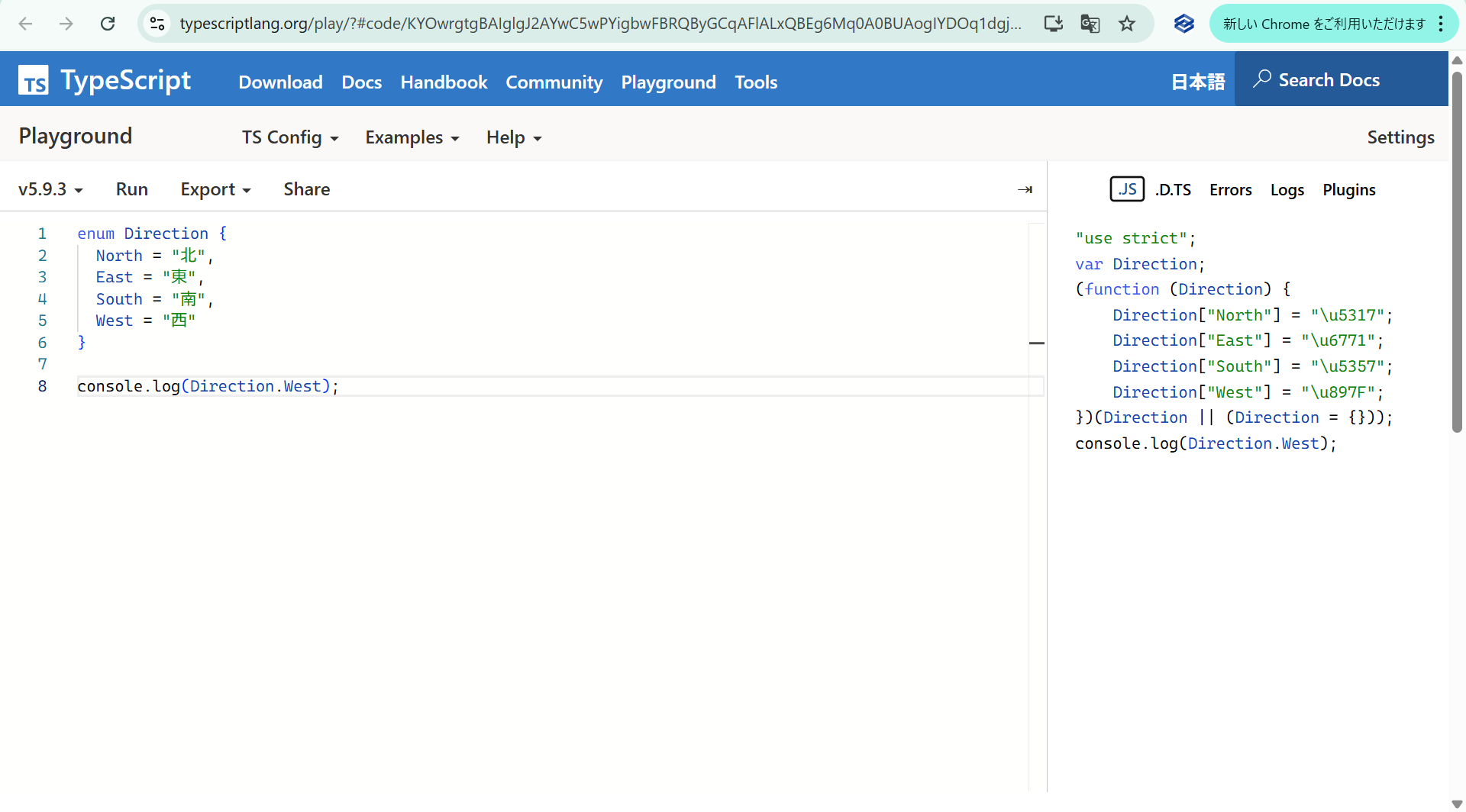Open the Handbook link in navigation

click(x=444, y=82)
